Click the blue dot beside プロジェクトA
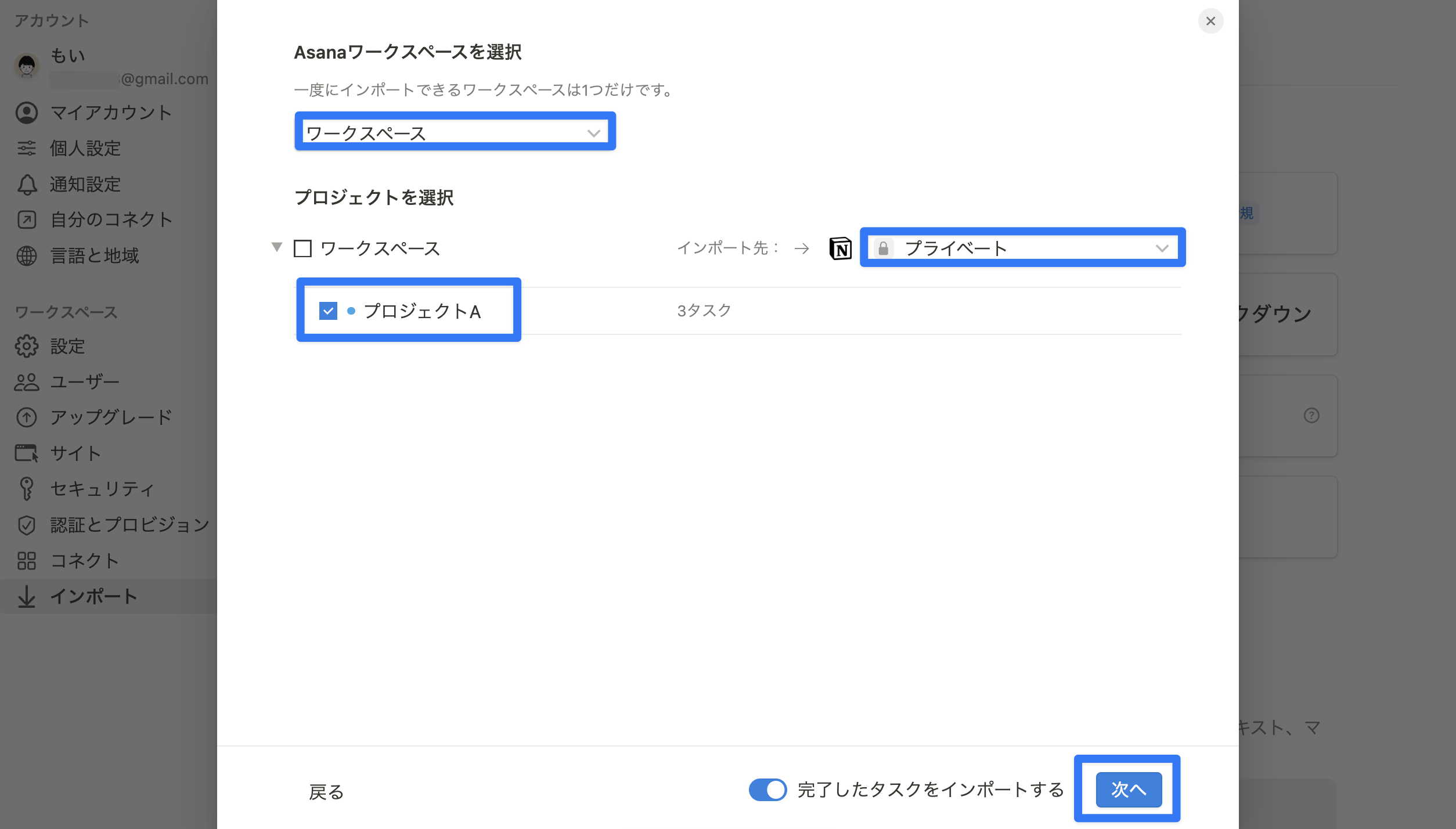The image size is (1456, 829). click(x=351, y=311)
